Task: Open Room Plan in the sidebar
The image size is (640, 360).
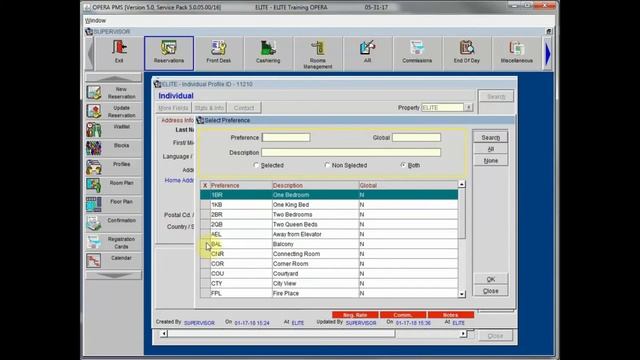Action: (x=113, y=186)
